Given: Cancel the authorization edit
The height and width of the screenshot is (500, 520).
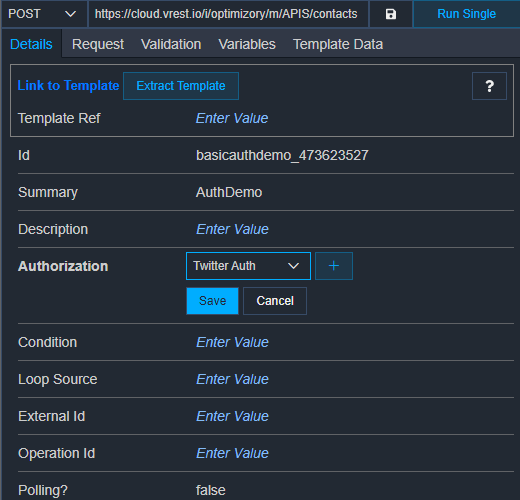Looking at the screenshot, I should coord(275,301).
